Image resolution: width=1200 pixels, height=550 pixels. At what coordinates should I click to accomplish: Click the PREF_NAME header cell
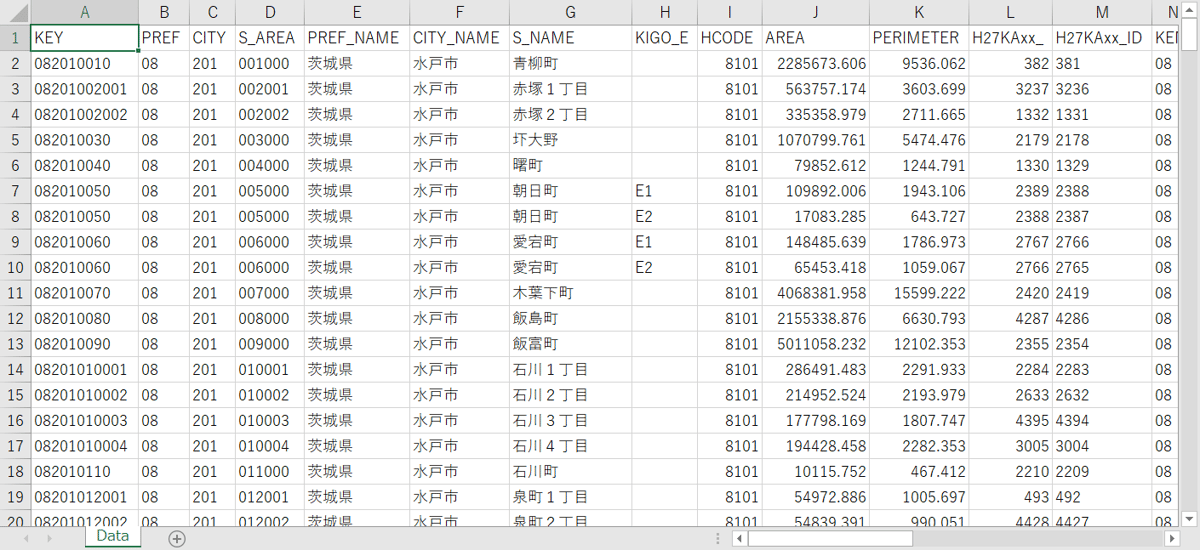coord(356,38)
